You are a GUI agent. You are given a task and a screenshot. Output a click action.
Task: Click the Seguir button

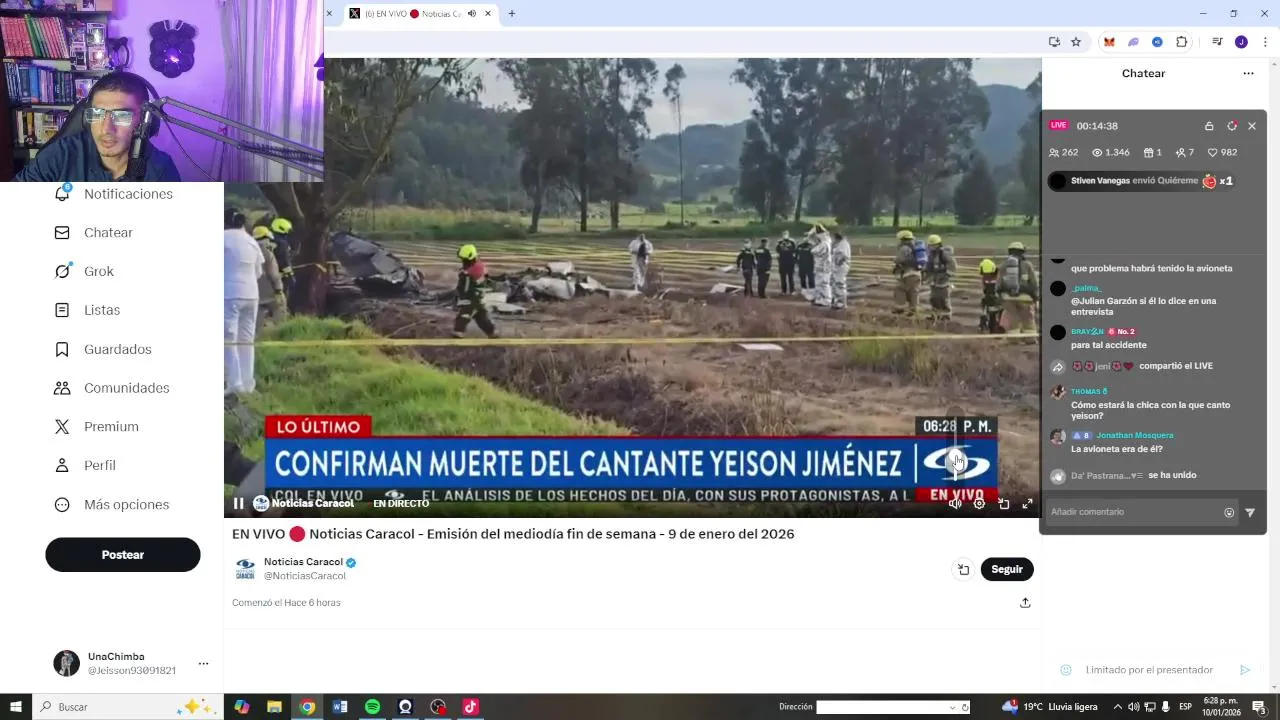click(x=1007, y=569)
